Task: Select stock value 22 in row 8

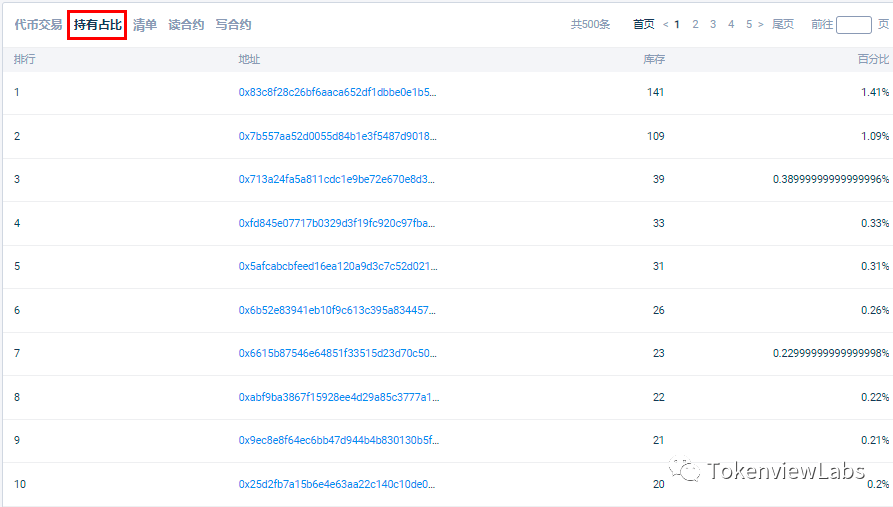Action: click(658, 397)
